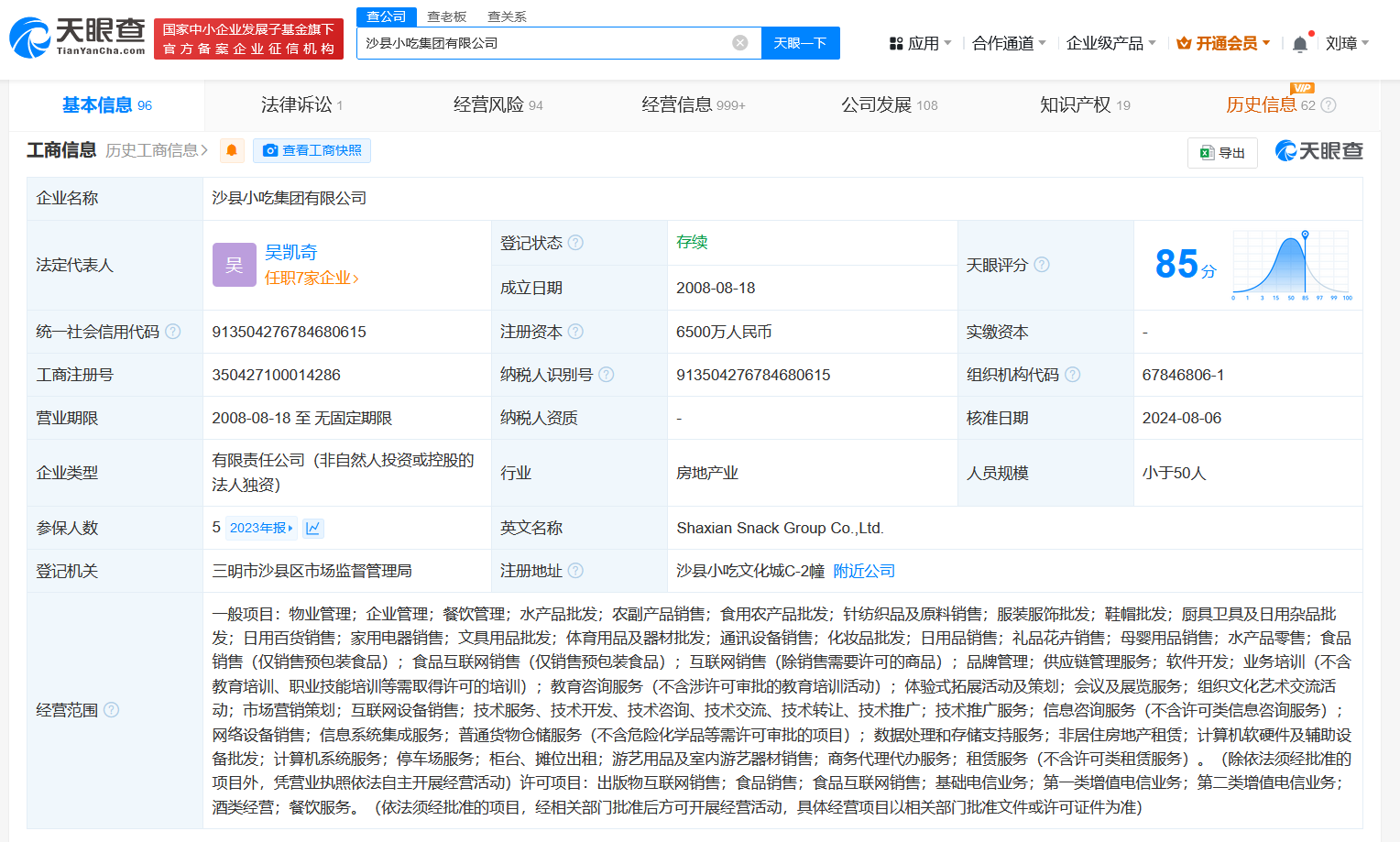The width and height of the screenshot is (1400, 842).
Task: Select the 公司发展 tab
Action: click(x=890, y=105)
